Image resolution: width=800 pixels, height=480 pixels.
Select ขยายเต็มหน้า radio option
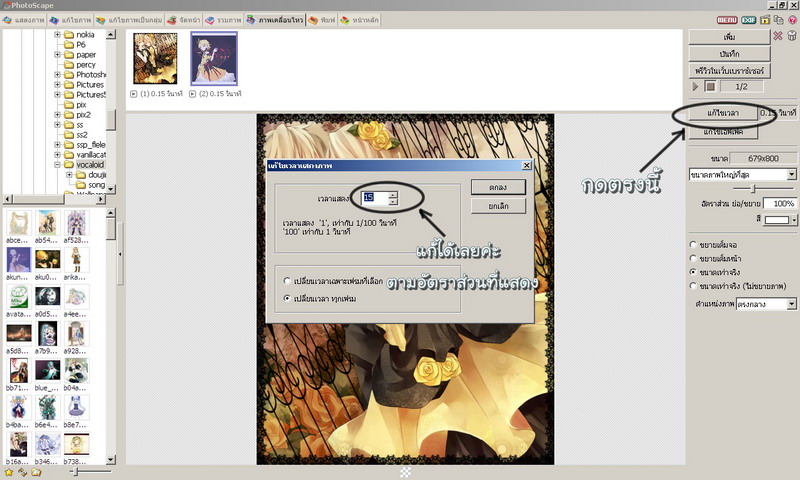[693, 259]
